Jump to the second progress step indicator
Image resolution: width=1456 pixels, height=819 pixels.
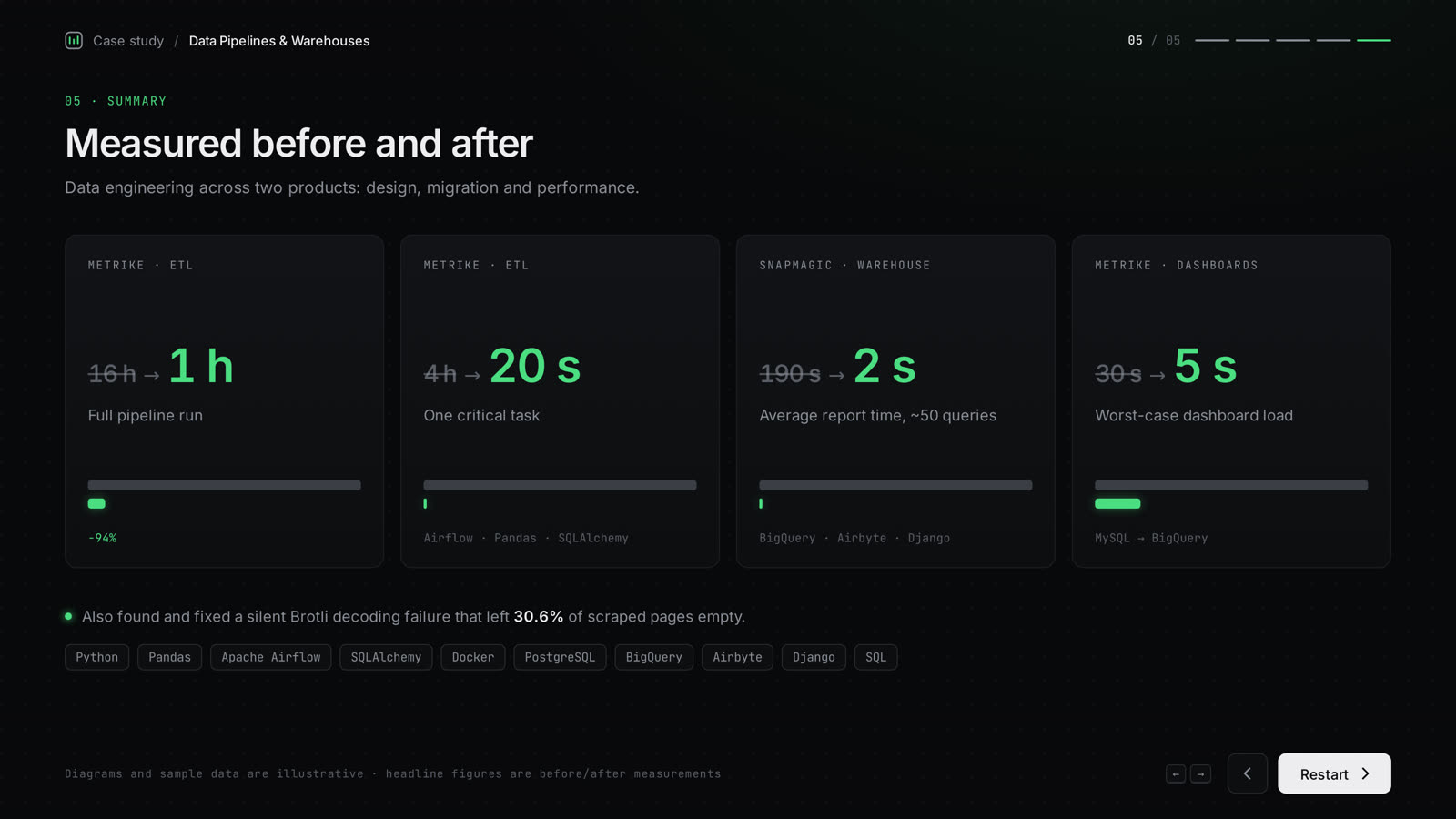[x=1252, y=40]
